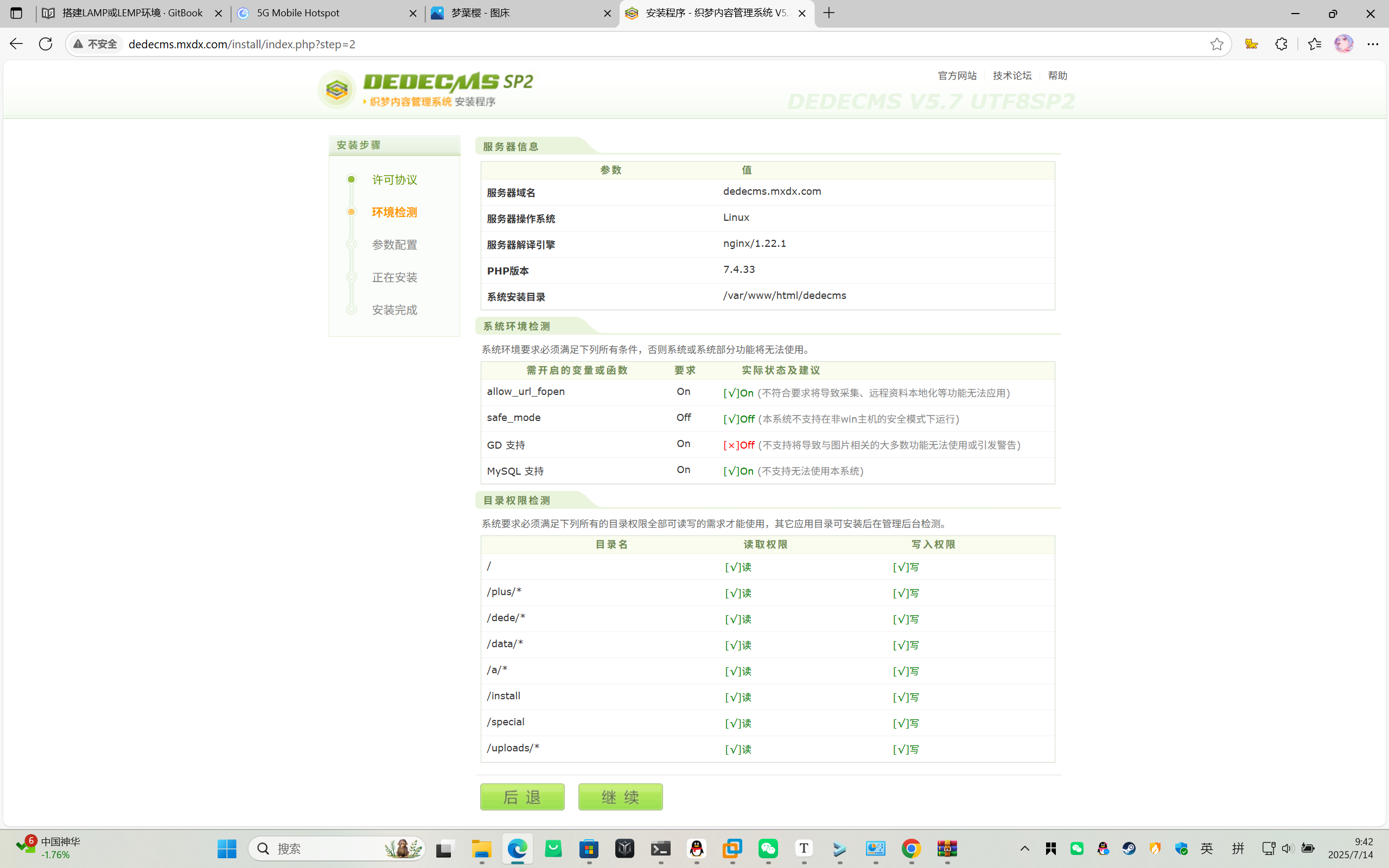This screenshot has width=1389, height=868.
Task: Open the tab actions menu icon
Action: pyautogui.click(x=16, y=13)
